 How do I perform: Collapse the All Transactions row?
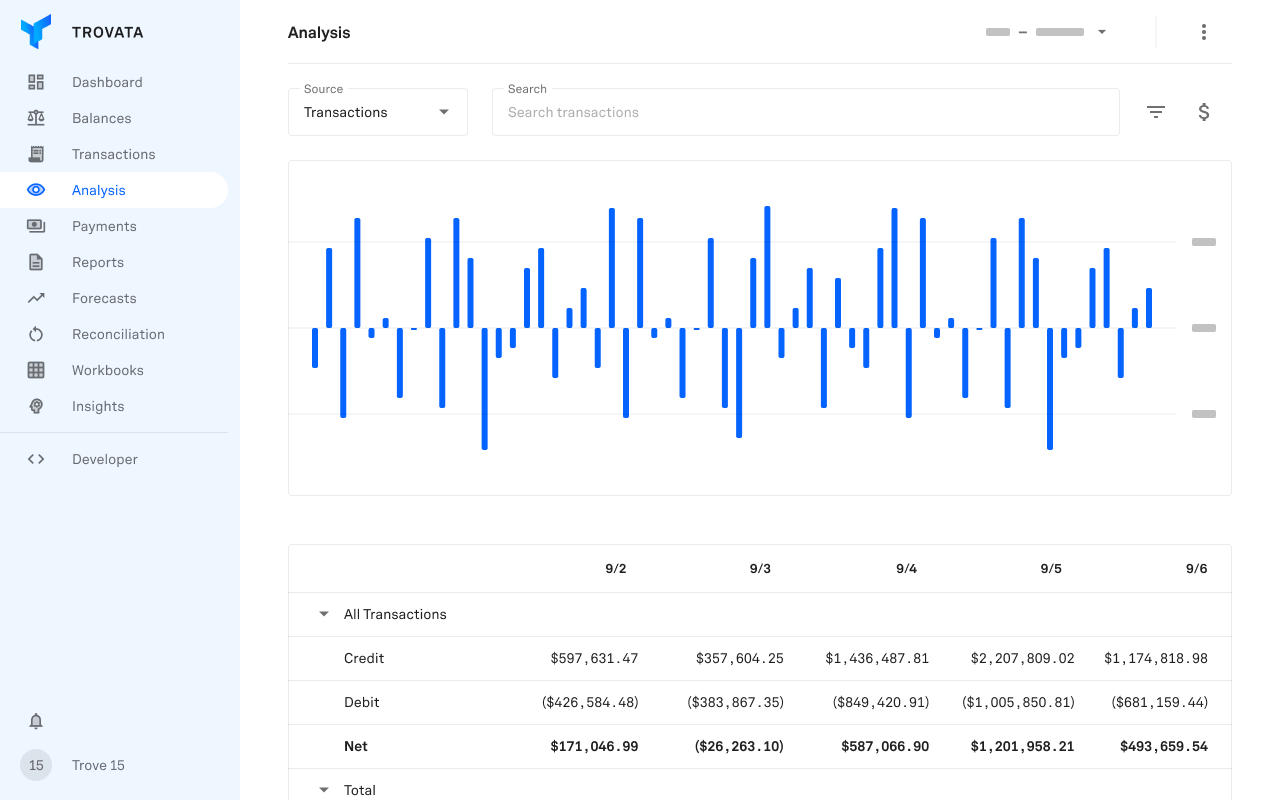pos(323,613)
